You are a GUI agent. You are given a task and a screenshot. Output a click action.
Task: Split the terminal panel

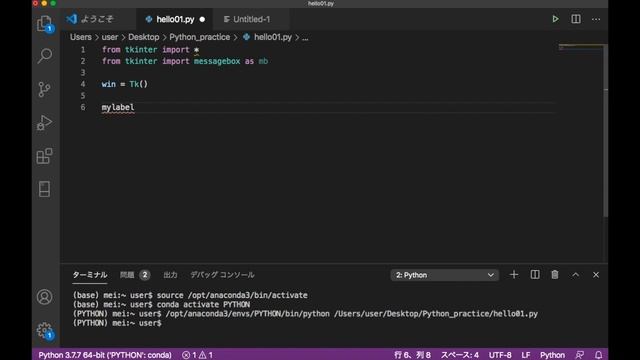(535, 275)
